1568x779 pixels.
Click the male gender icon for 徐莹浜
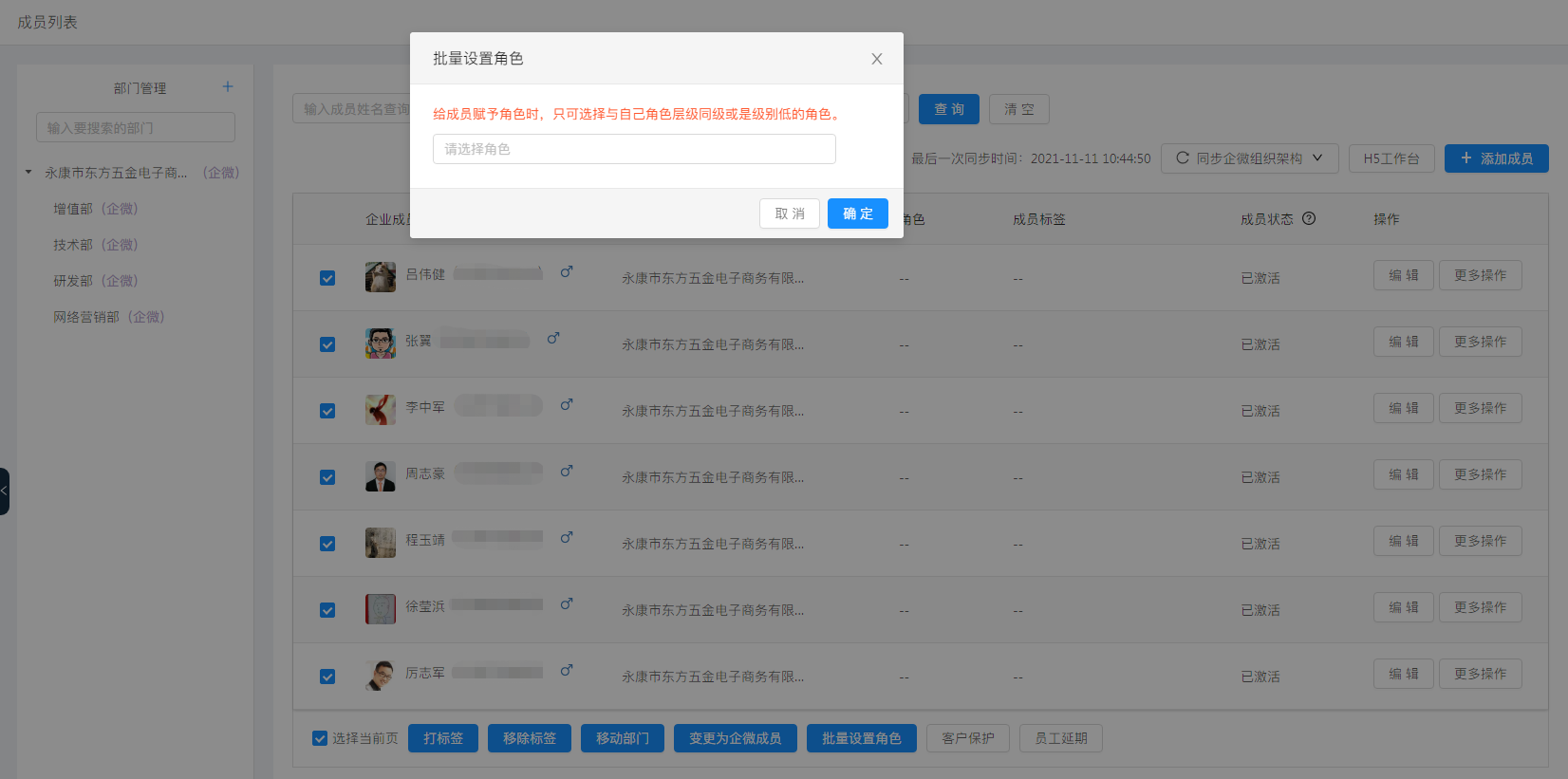(567, 603)
